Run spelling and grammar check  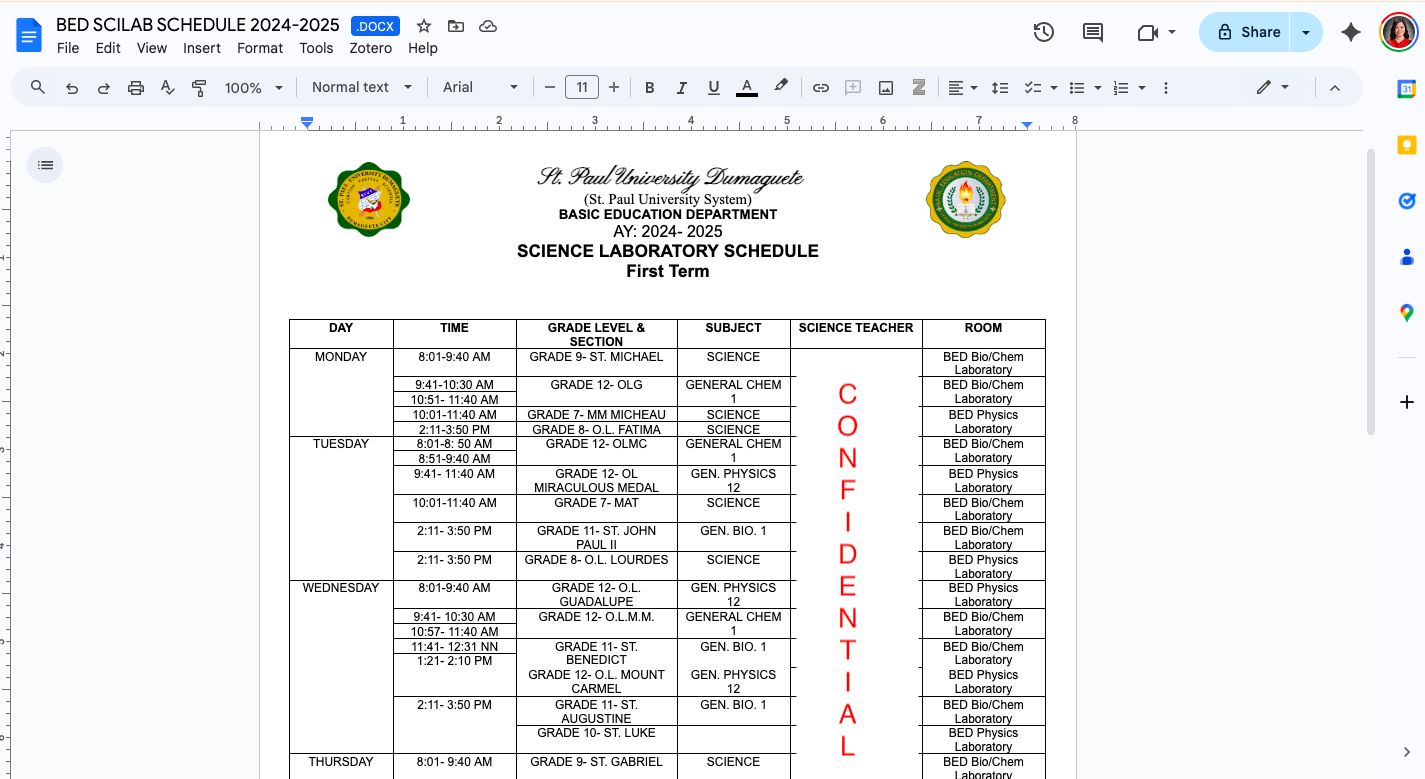168,88
